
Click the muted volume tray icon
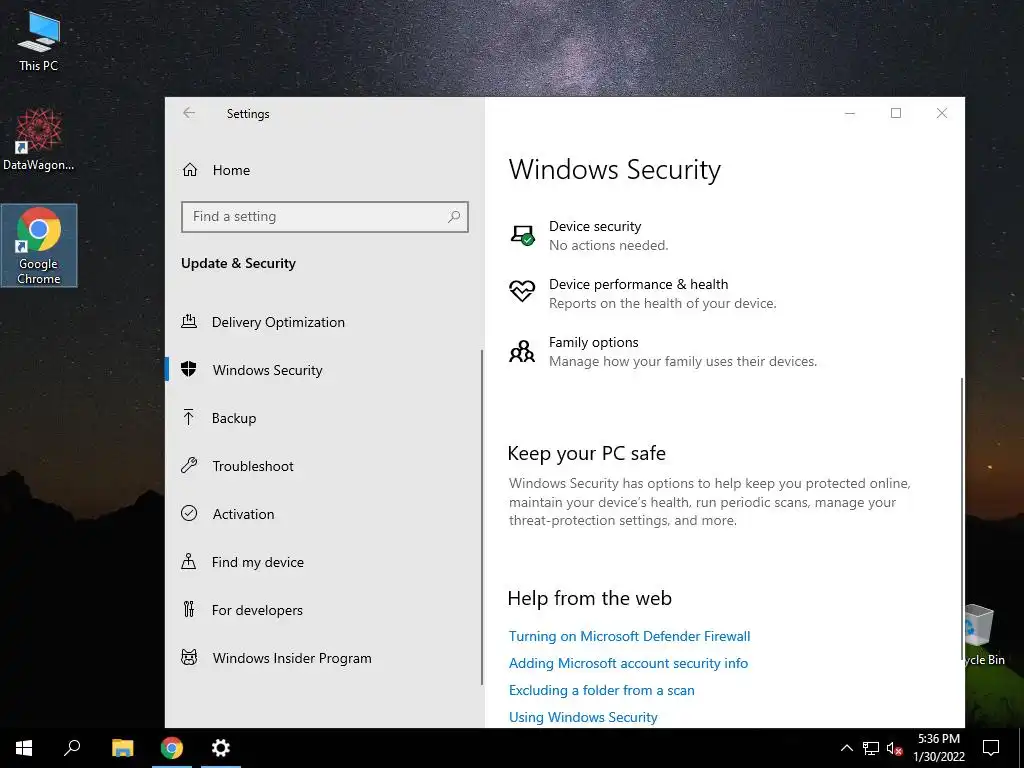[894, 748]
